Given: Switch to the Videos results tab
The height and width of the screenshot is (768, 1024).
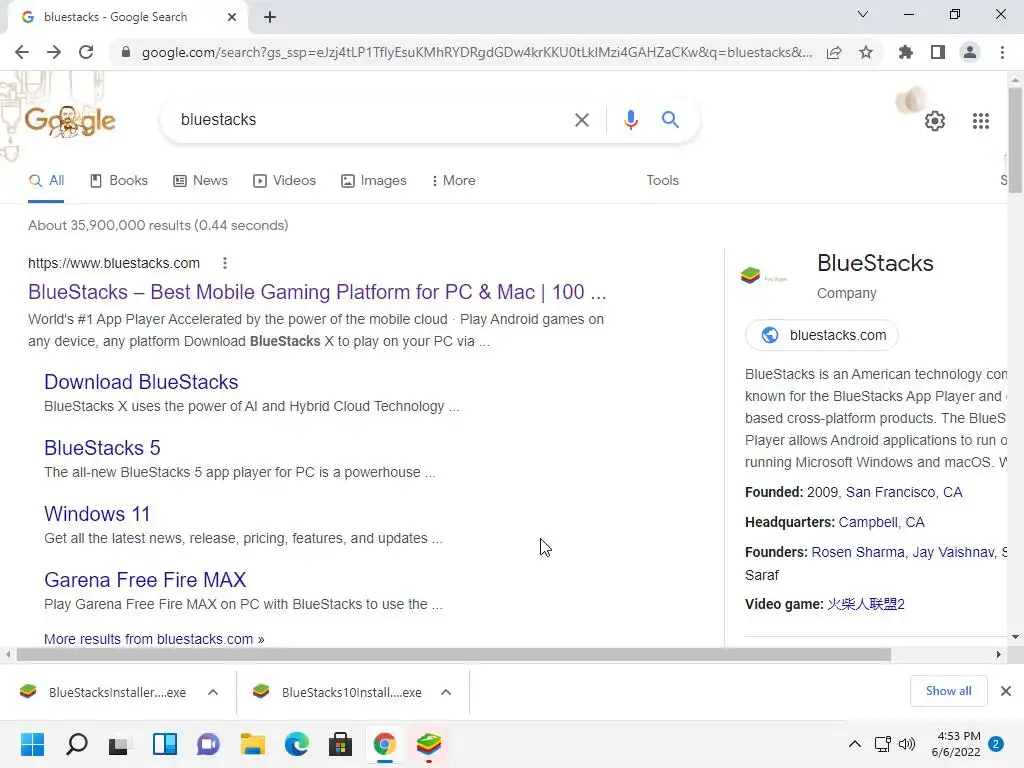Looking at the screenshot, I should pos(285,181).
